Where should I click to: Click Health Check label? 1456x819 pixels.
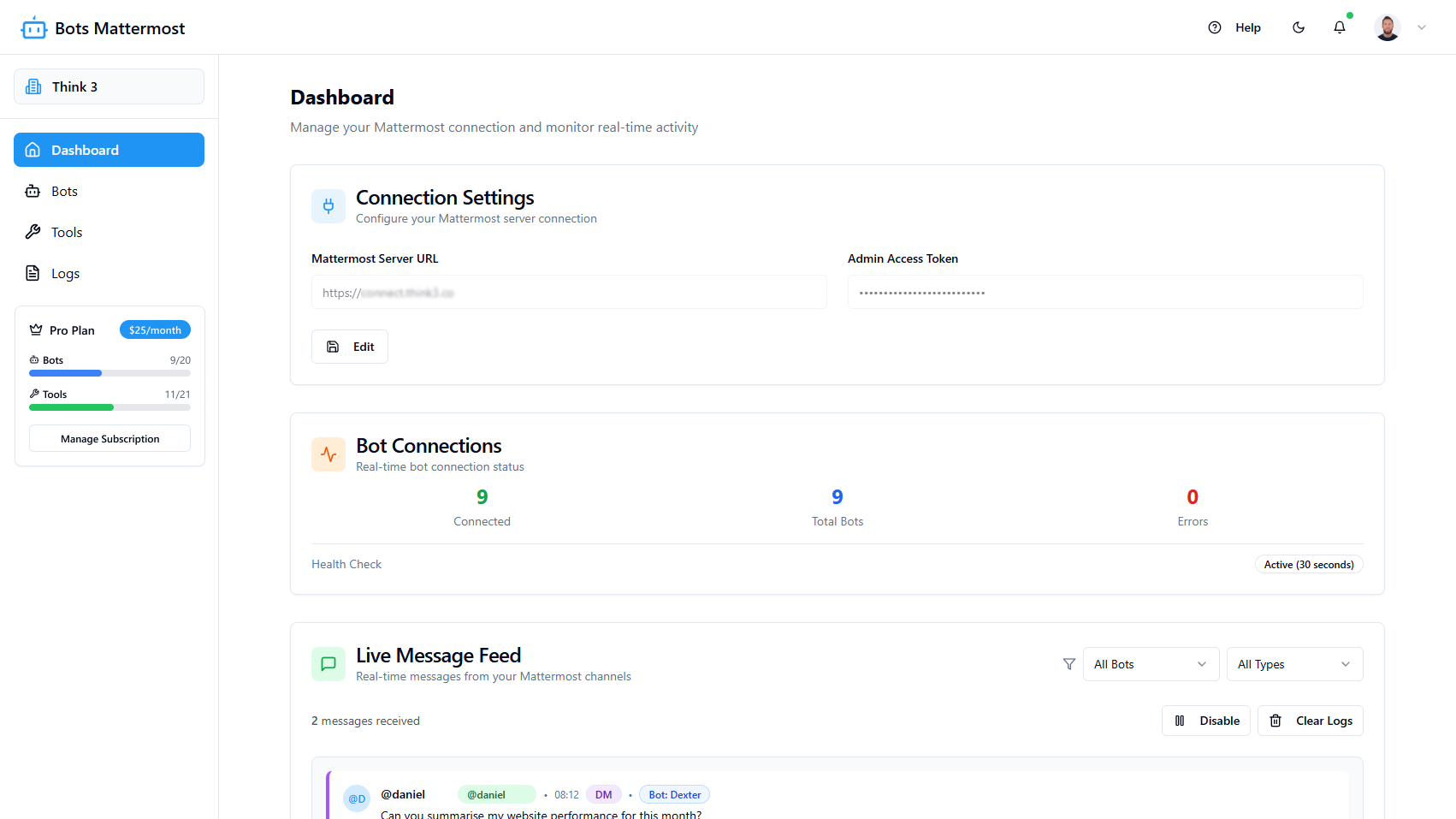click(346, 564)
